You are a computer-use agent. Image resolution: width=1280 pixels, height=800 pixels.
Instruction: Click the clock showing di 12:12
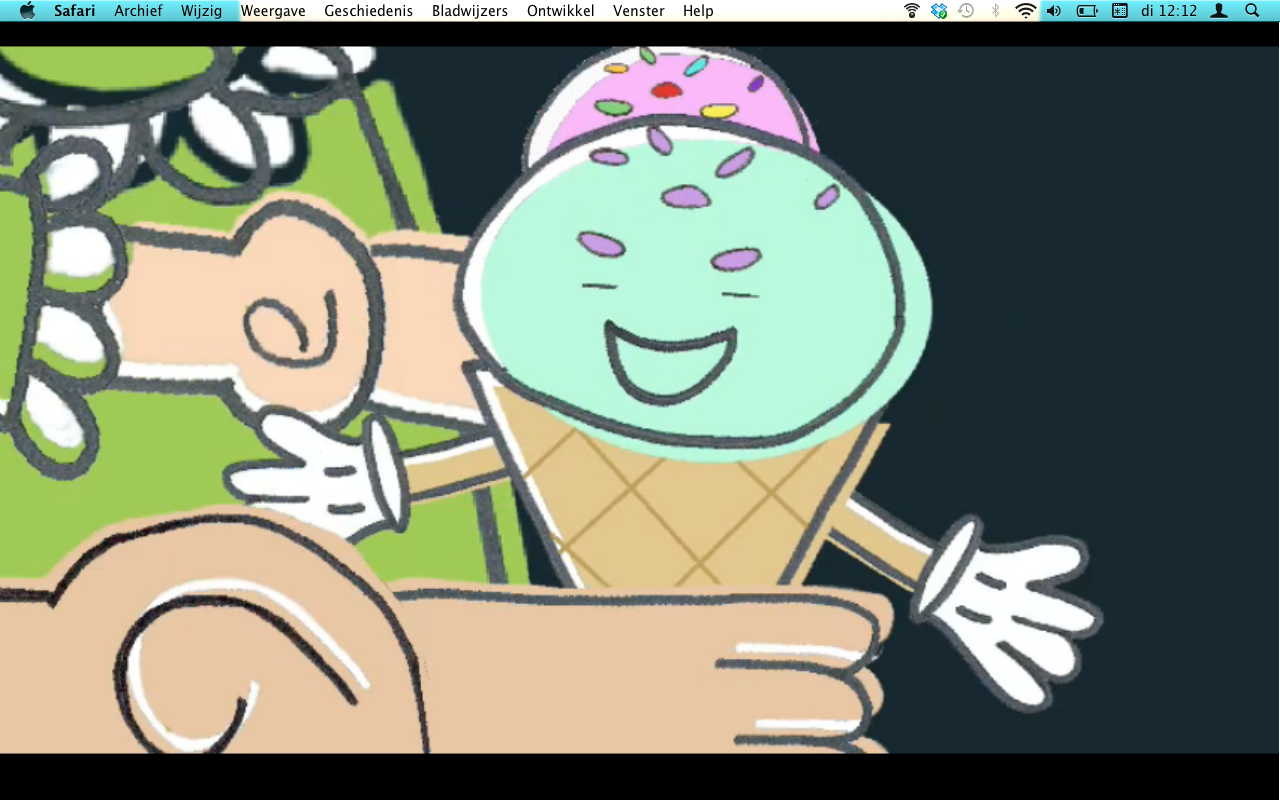[1169, 11]
